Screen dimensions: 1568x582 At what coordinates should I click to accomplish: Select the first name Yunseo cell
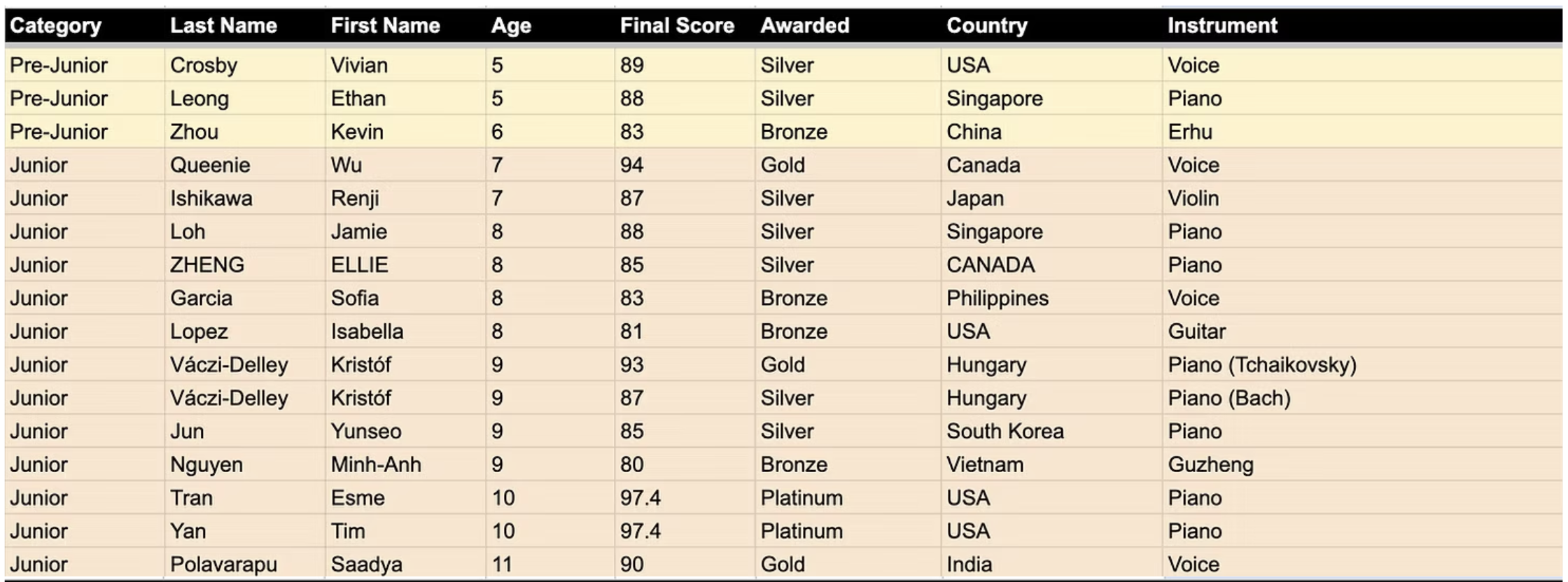click(366, 431)
